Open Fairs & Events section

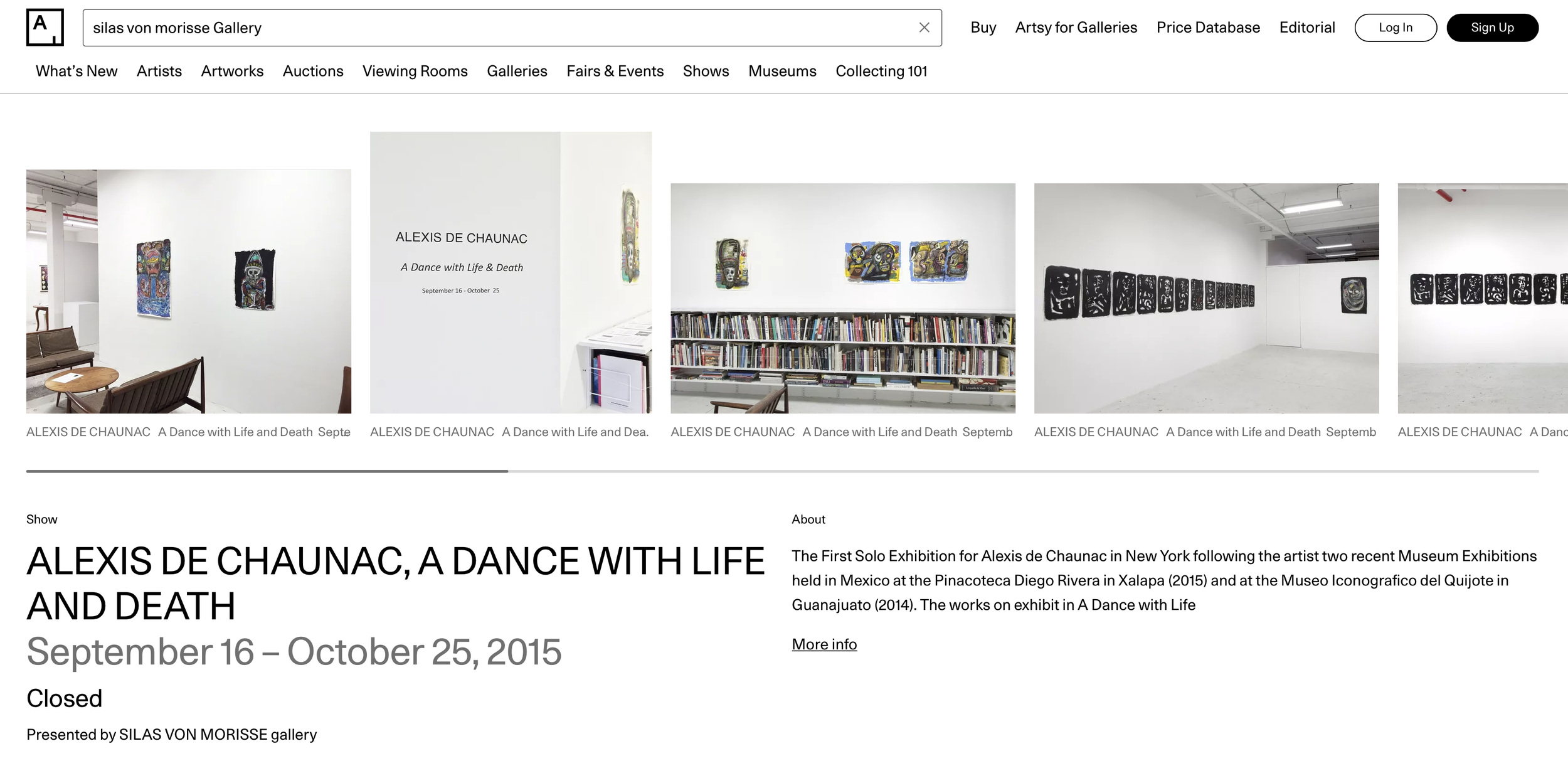pyautogui.click(x=615, y=71)
